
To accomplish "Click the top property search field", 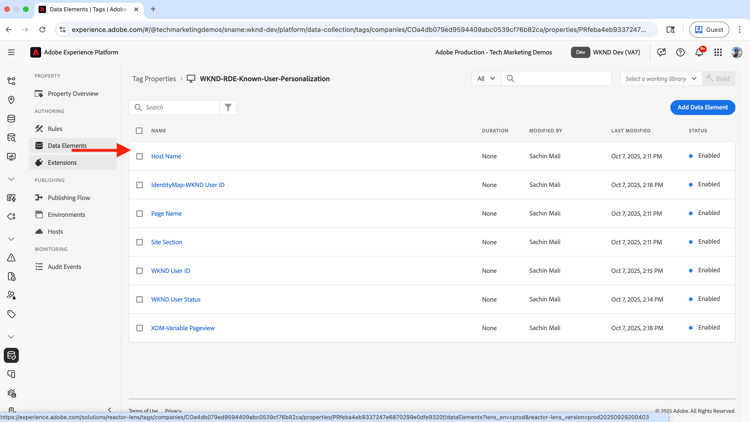I will [556, 78].
